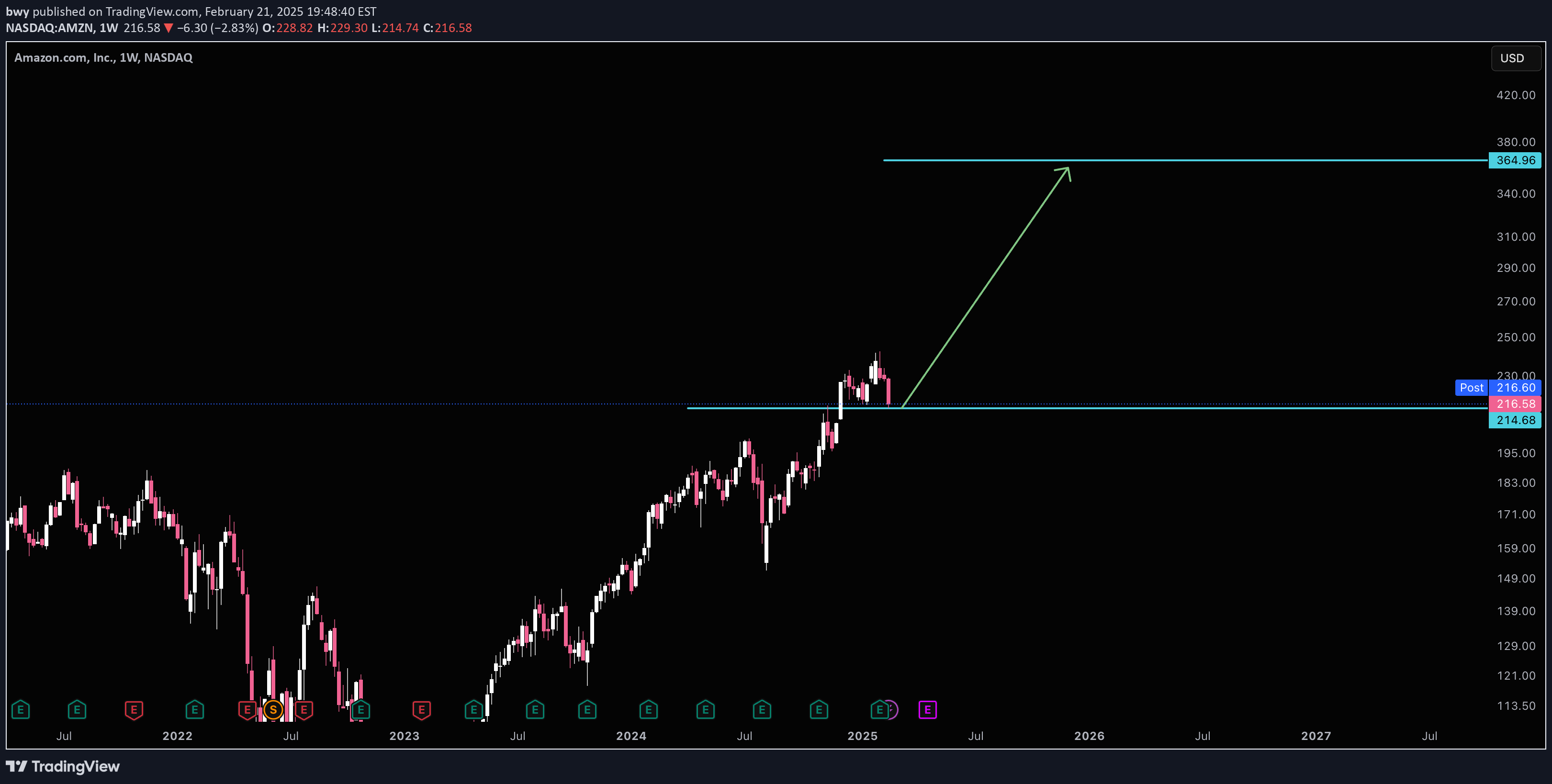
Task: Click the 195.00 price scale value
Action: (x=1516, y=453)
